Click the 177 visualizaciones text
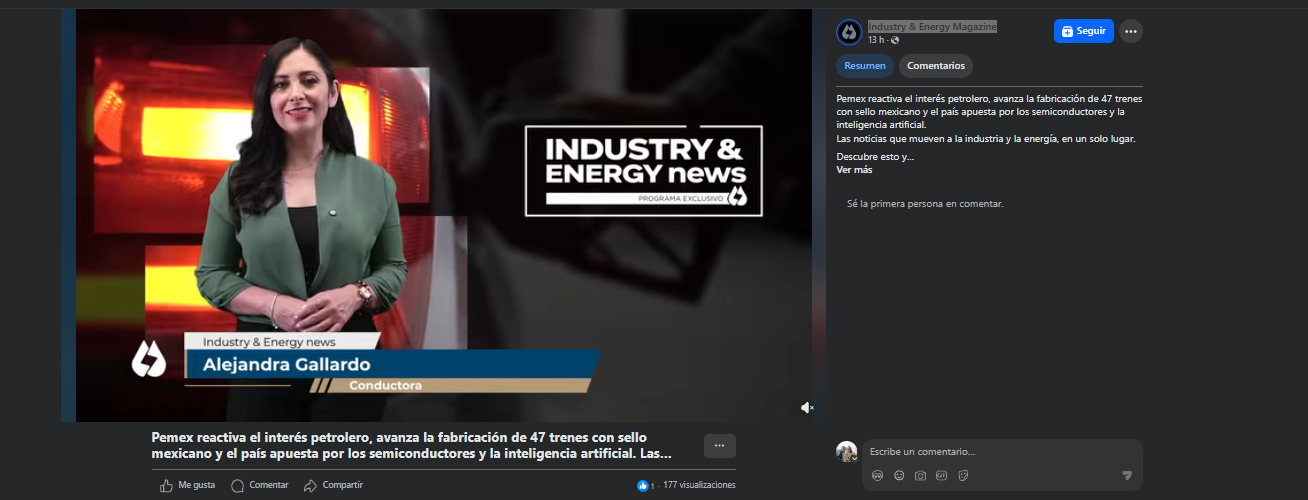1308x500 pixels. click(699, 485)
